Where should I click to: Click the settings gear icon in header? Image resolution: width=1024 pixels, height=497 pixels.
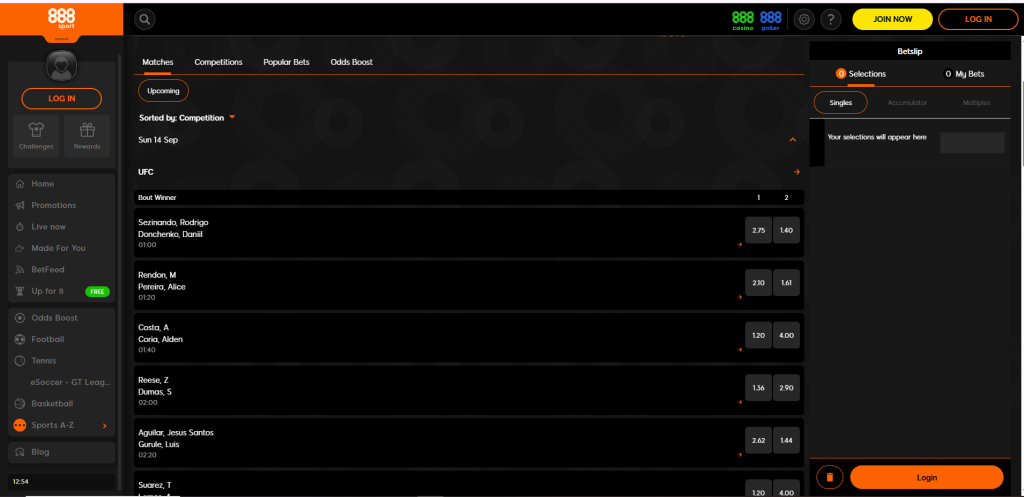coord(804,19)
